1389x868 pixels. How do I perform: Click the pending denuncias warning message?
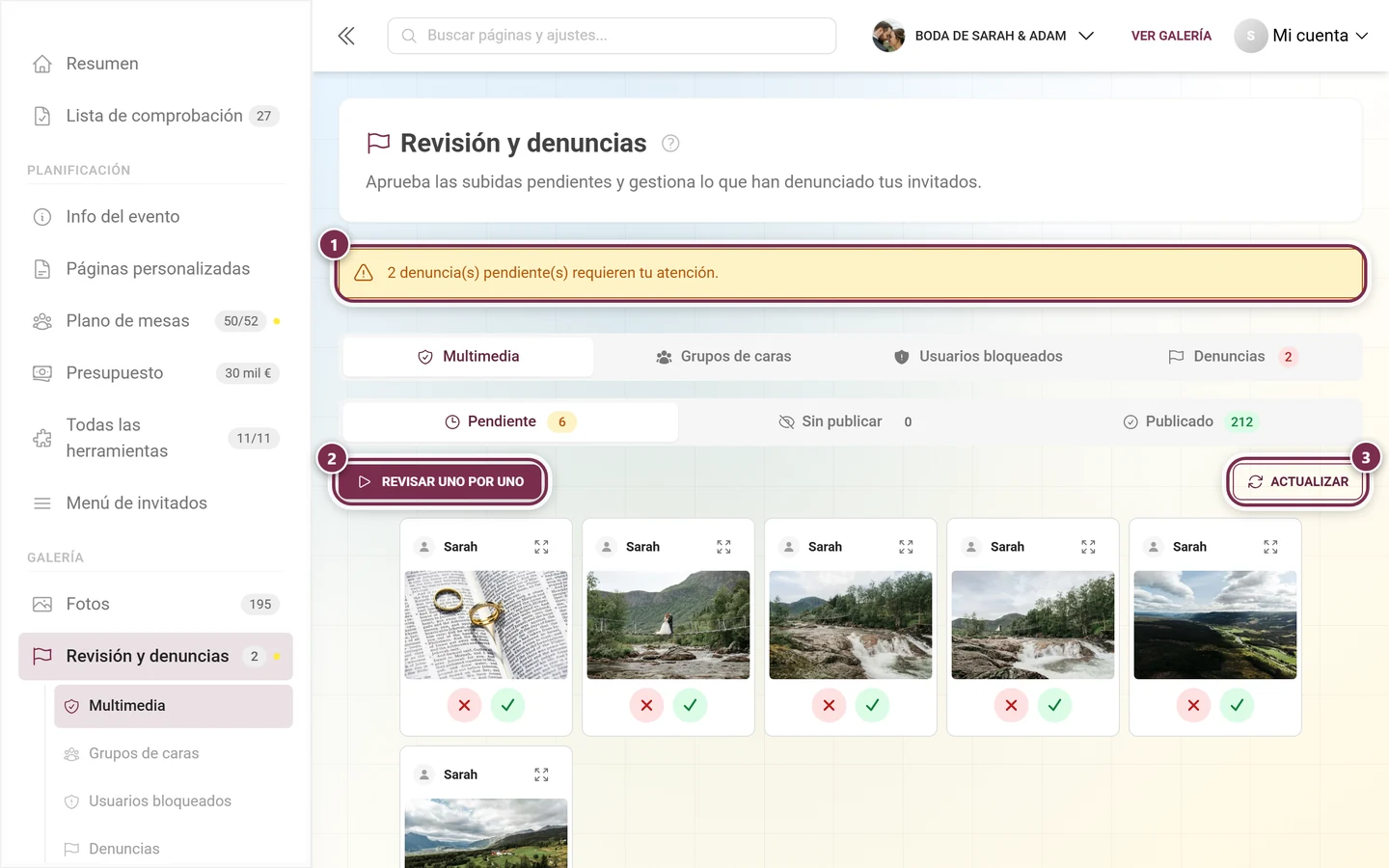click(851, 273)
